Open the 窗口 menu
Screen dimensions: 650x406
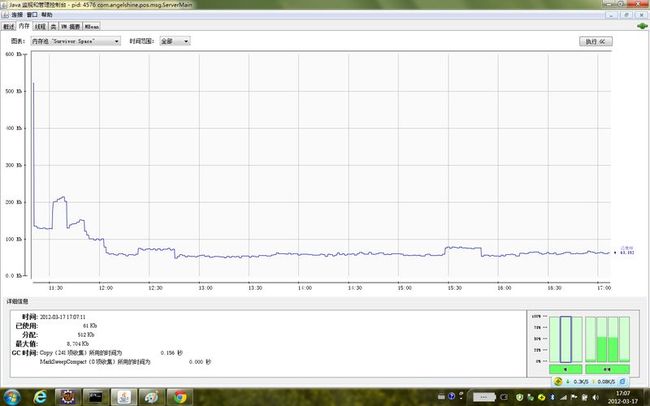pyautogui.click(x=32, y=15)
